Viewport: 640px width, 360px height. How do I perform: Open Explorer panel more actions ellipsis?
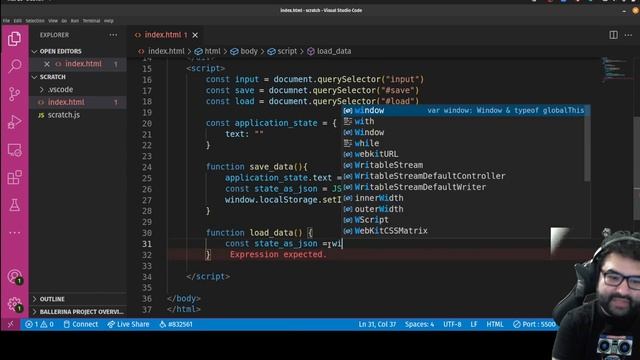(x=113, y=35)
